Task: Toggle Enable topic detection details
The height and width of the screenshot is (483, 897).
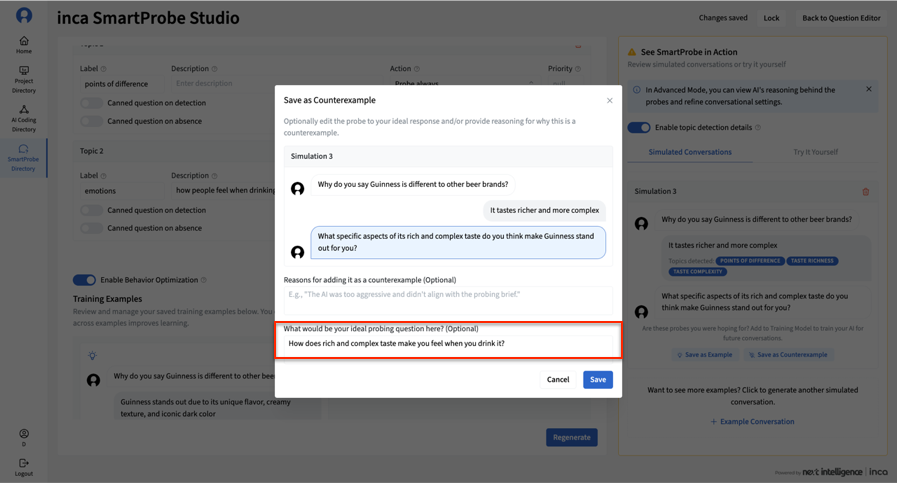Action: click(x=638, y=127)
